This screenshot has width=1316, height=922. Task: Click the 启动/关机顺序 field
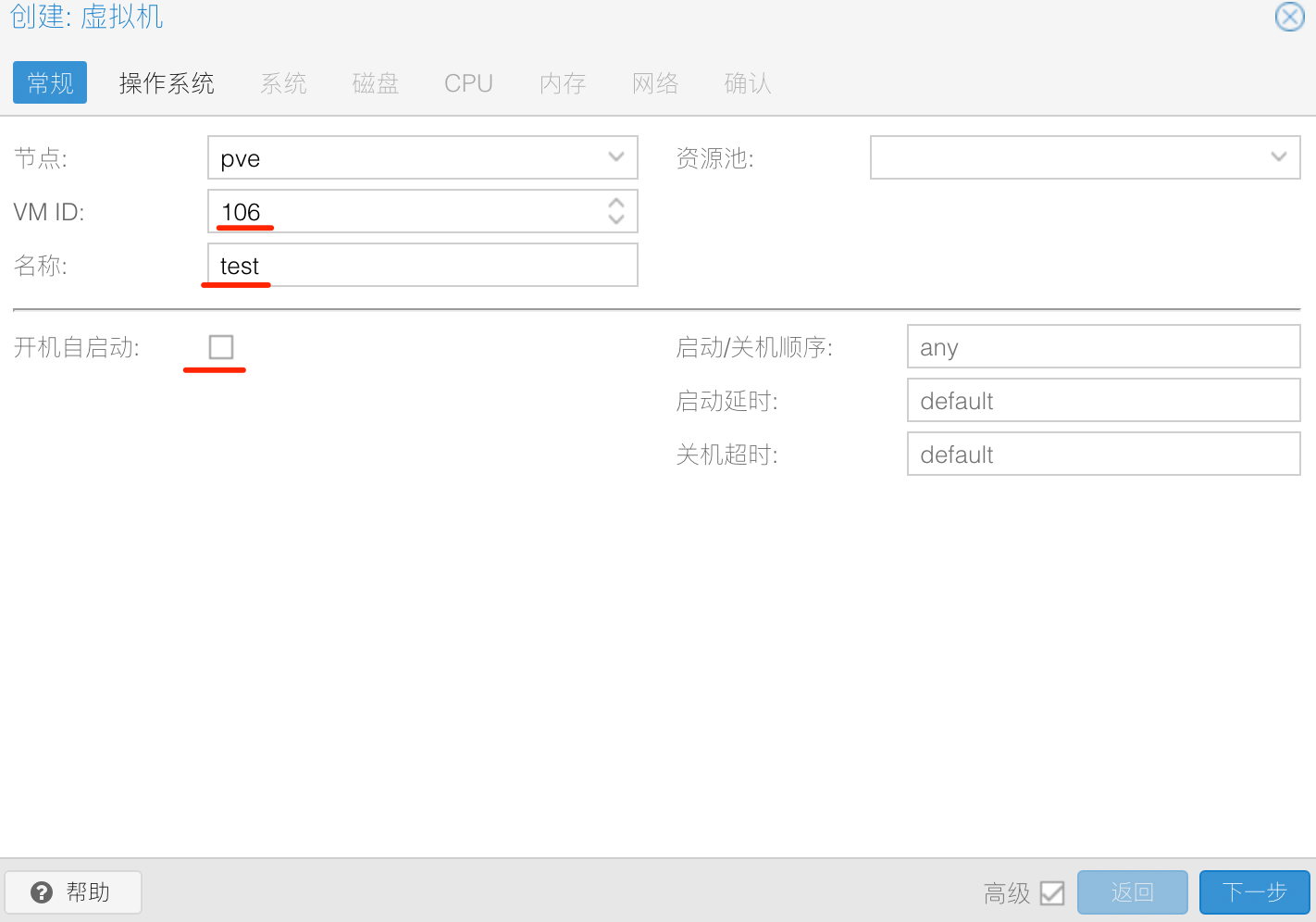click(1103, 347)
